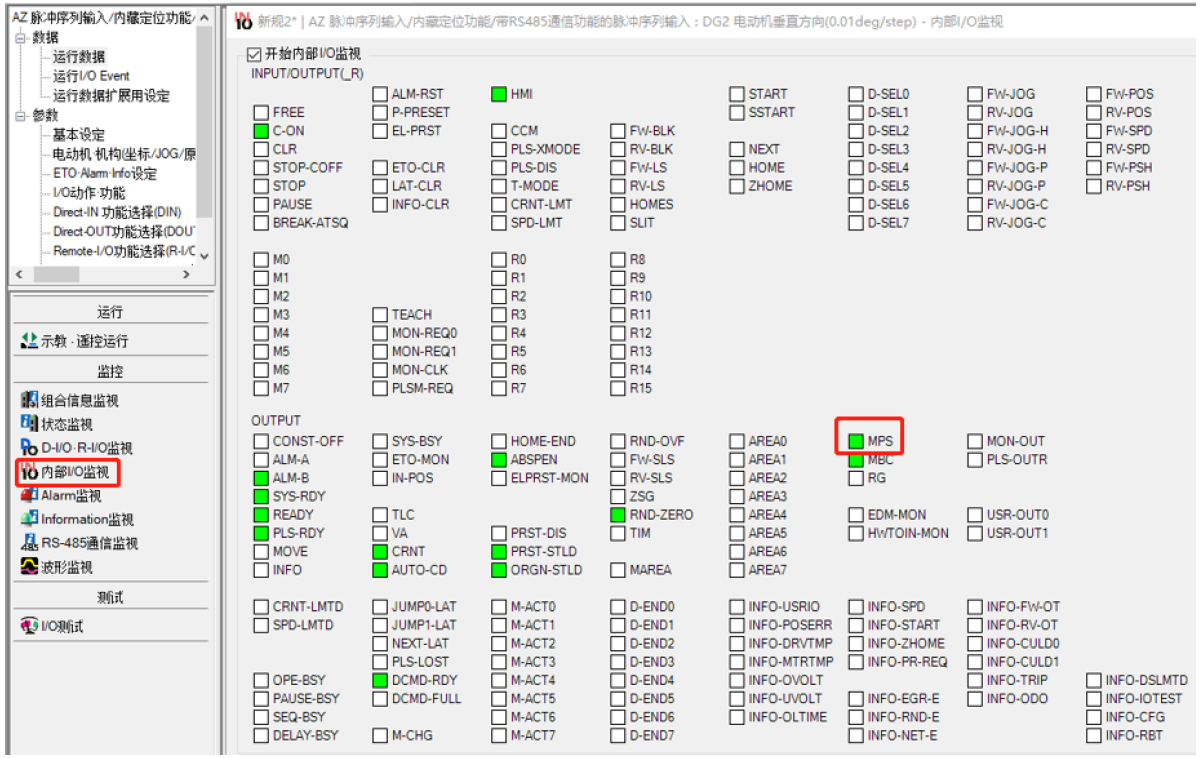Collapse the 数据 tree node
This screenshot has height=758, width=1202.
point(21,38)
